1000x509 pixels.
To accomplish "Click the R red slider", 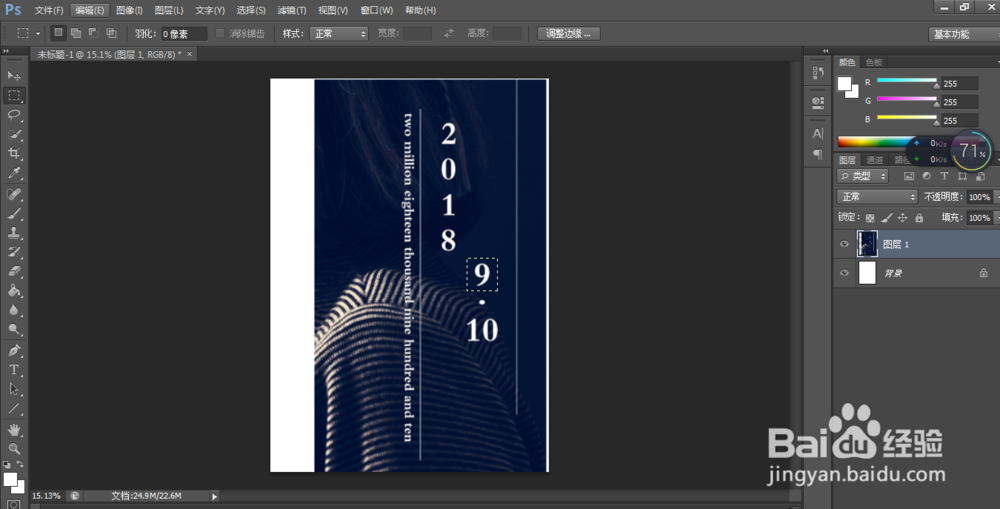I will click(x=906, y=80).
